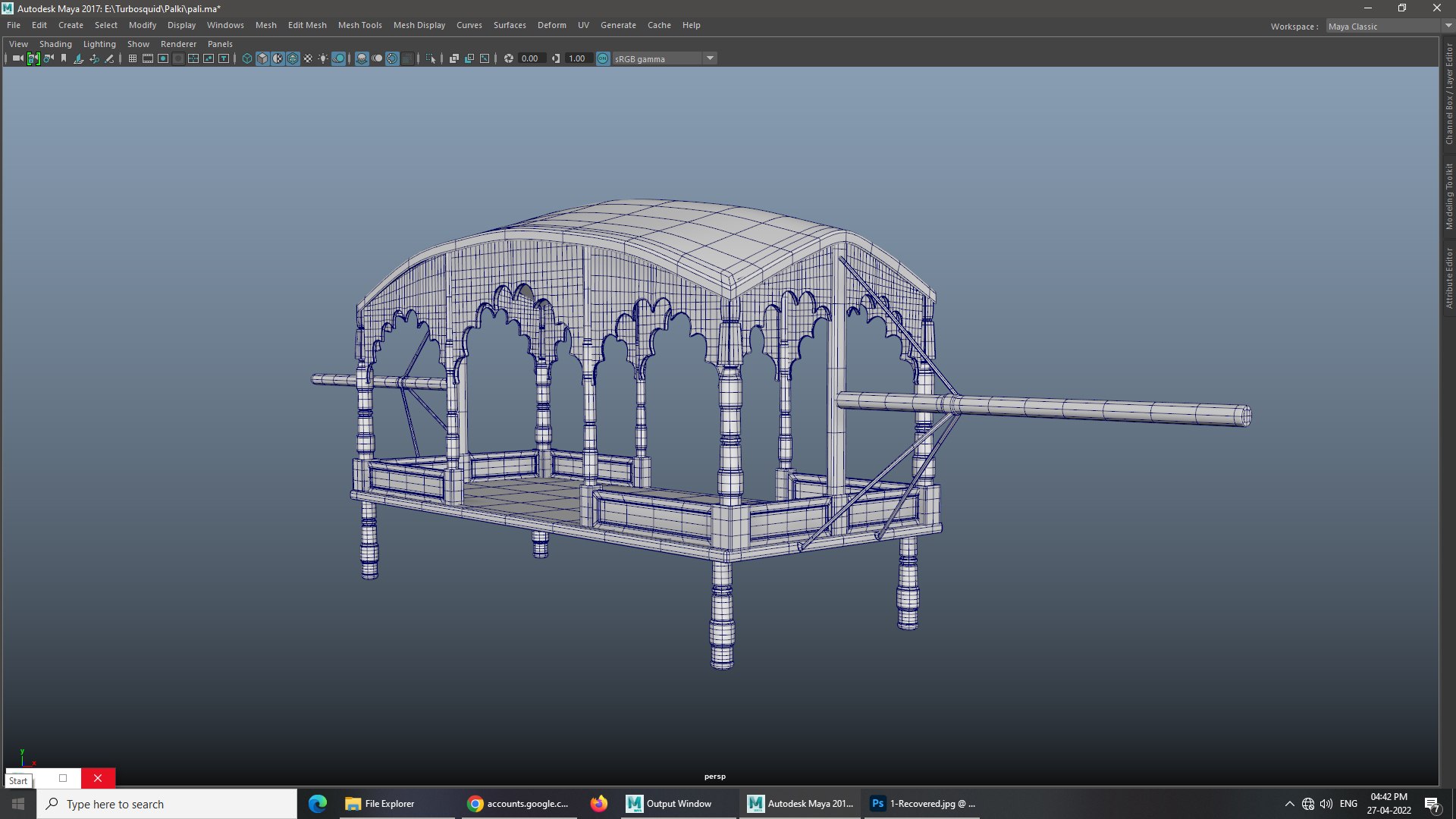This screenshot has height=819, width=1456.
Task: Open the Attribute Editor side tab
Action: (1448, 278)
